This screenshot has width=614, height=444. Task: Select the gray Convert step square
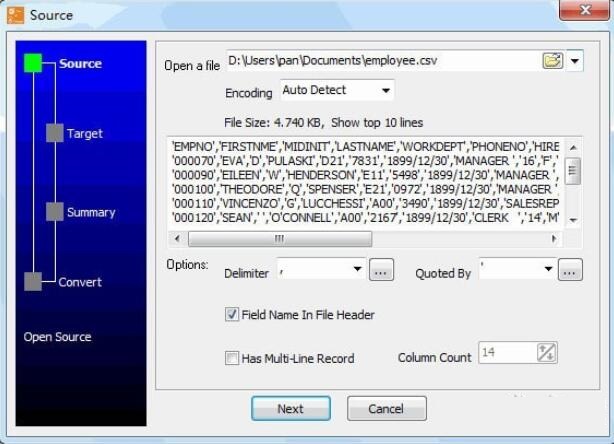[x=33, y=282]
